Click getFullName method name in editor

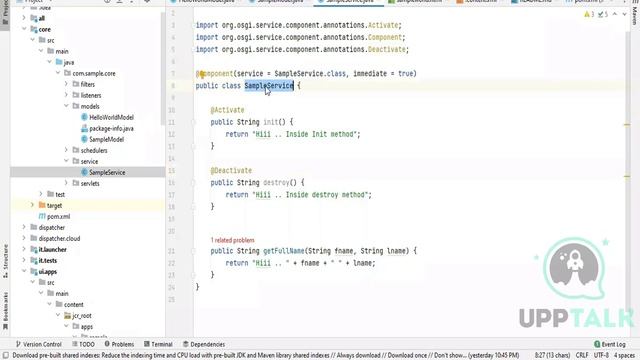point(284,251)
